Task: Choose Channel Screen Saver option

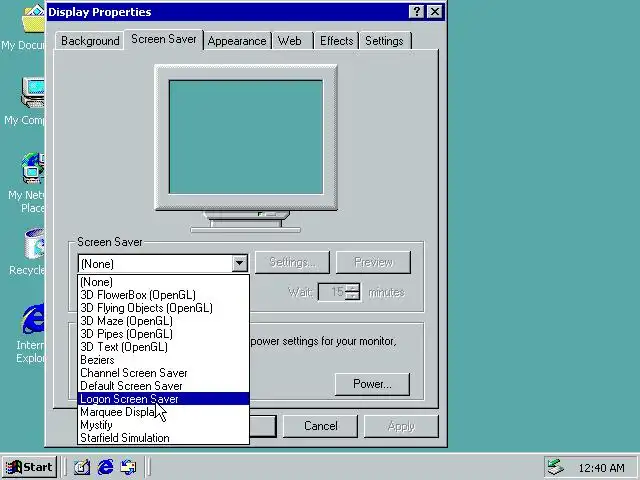Action: [x=163, y=373]
